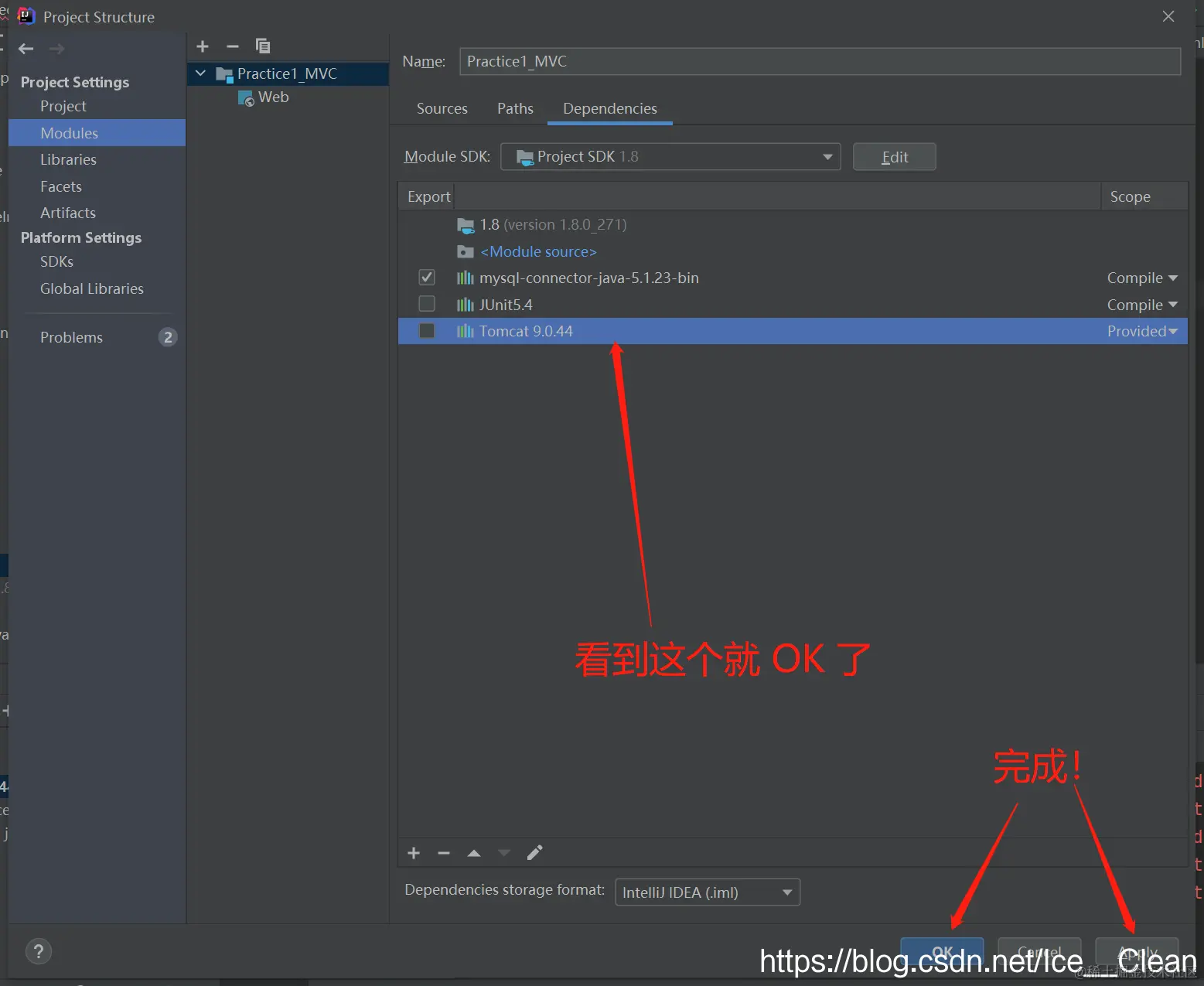Check export for Tomcat 9.0.44

(427, 330)
